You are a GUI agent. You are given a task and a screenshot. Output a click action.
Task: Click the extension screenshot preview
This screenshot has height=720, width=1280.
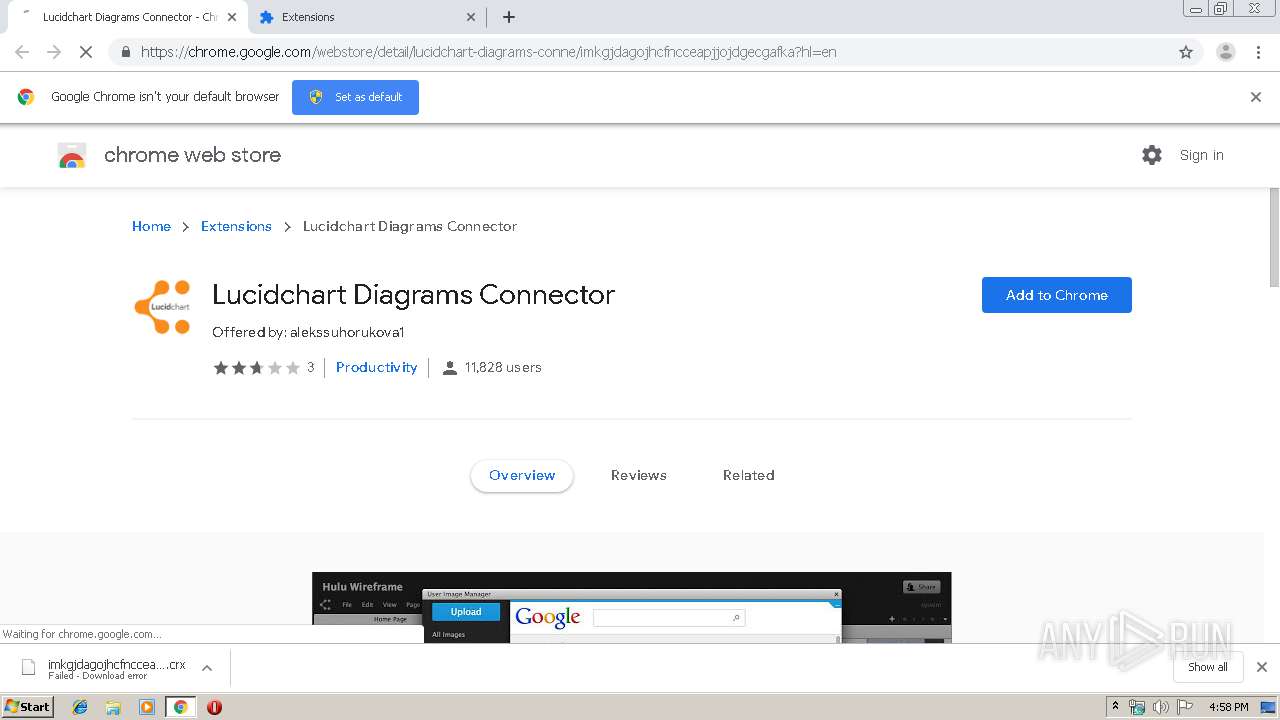[x=632, y=607]
